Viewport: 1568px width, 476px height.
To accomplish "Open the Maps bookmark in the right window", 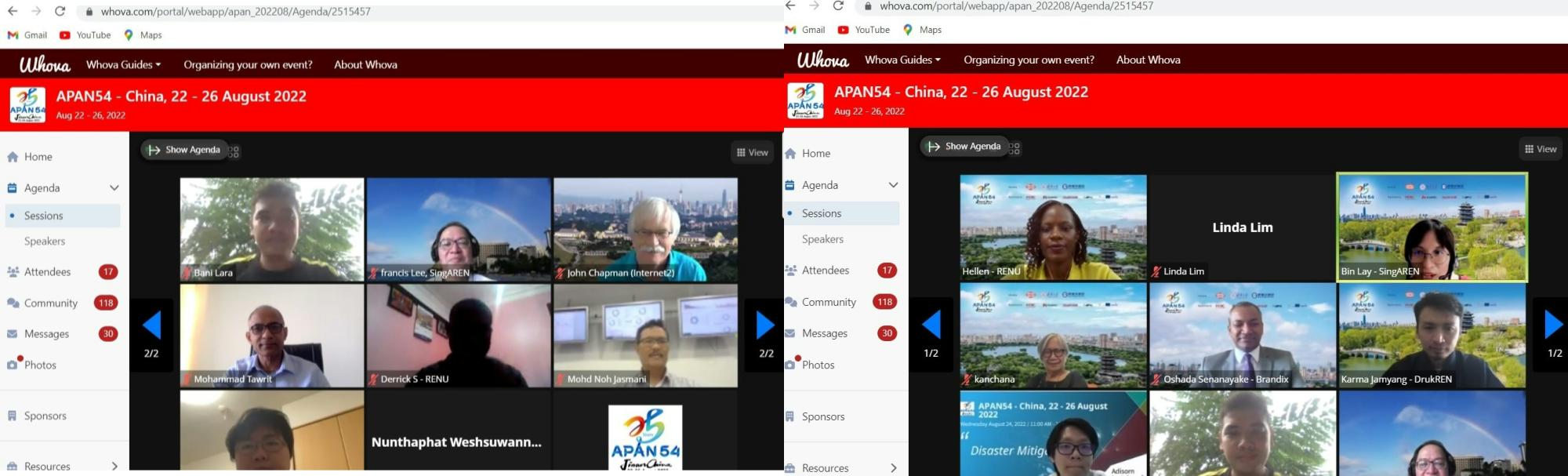I will tap(922, 30).
